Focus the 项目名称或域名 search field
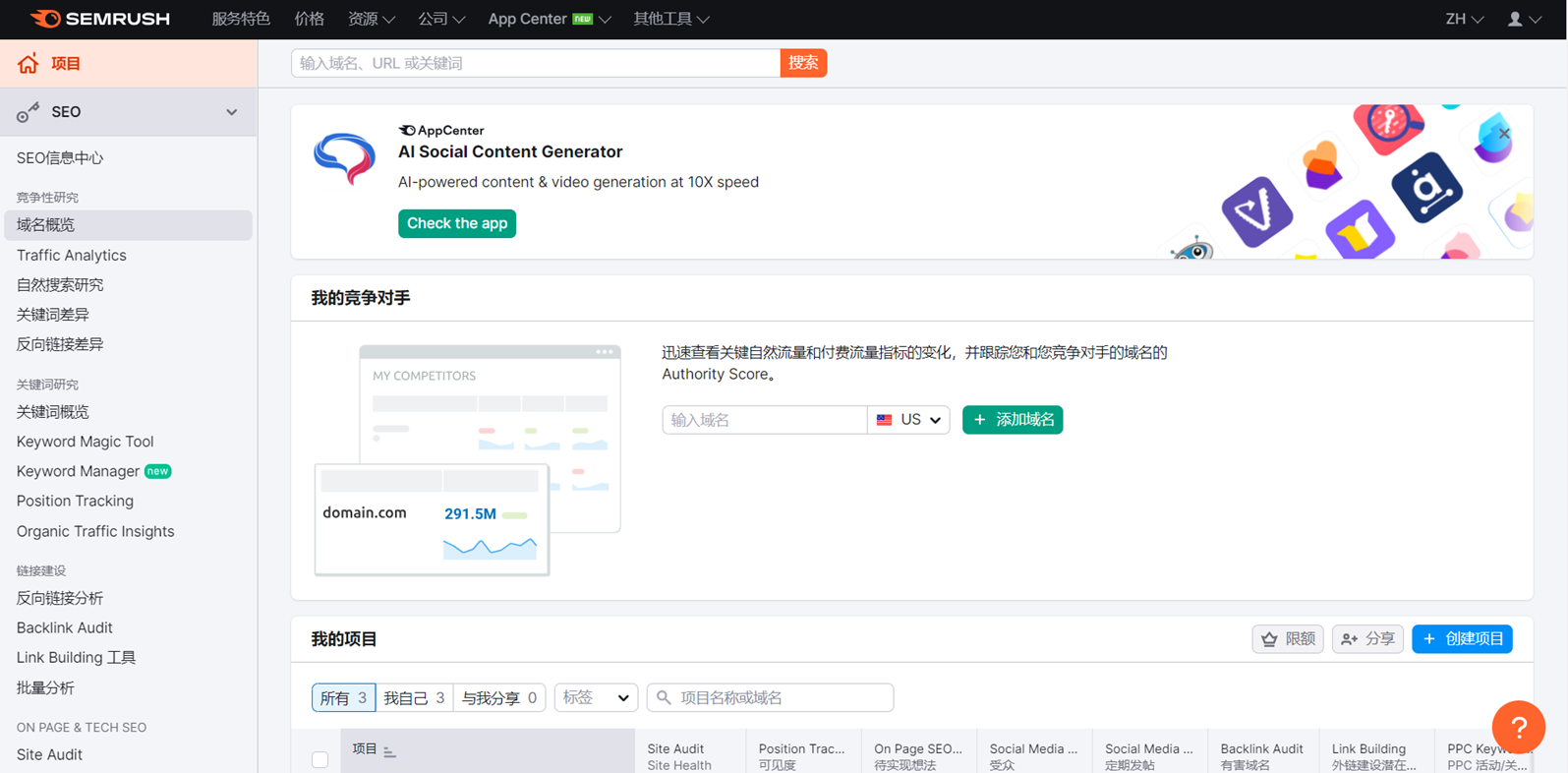The height and width of the screenshot is (773, 1568). click(x=770, y=697)
